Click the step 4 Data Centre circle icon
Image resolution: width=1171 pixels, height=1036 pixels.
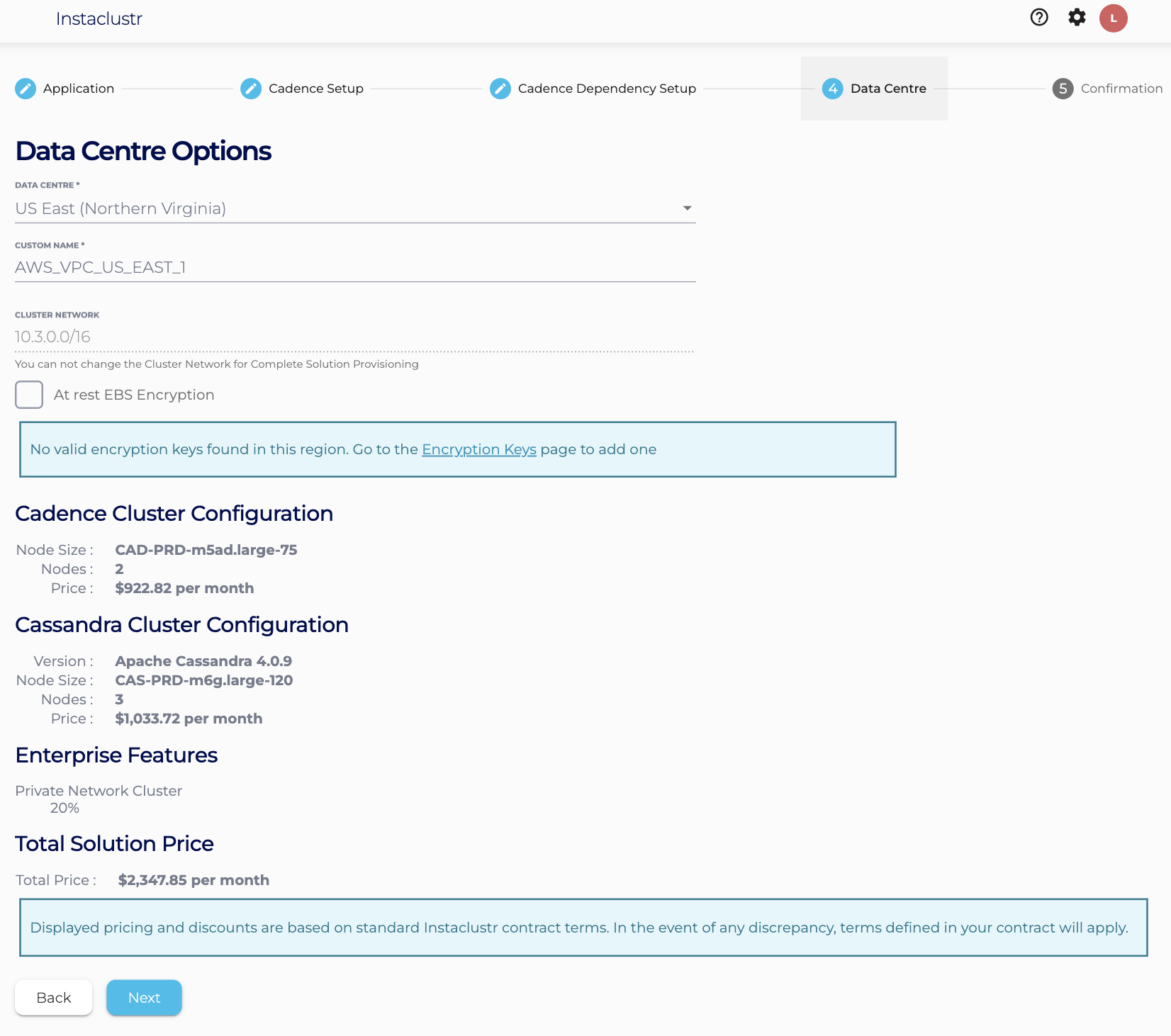point(833,89)
